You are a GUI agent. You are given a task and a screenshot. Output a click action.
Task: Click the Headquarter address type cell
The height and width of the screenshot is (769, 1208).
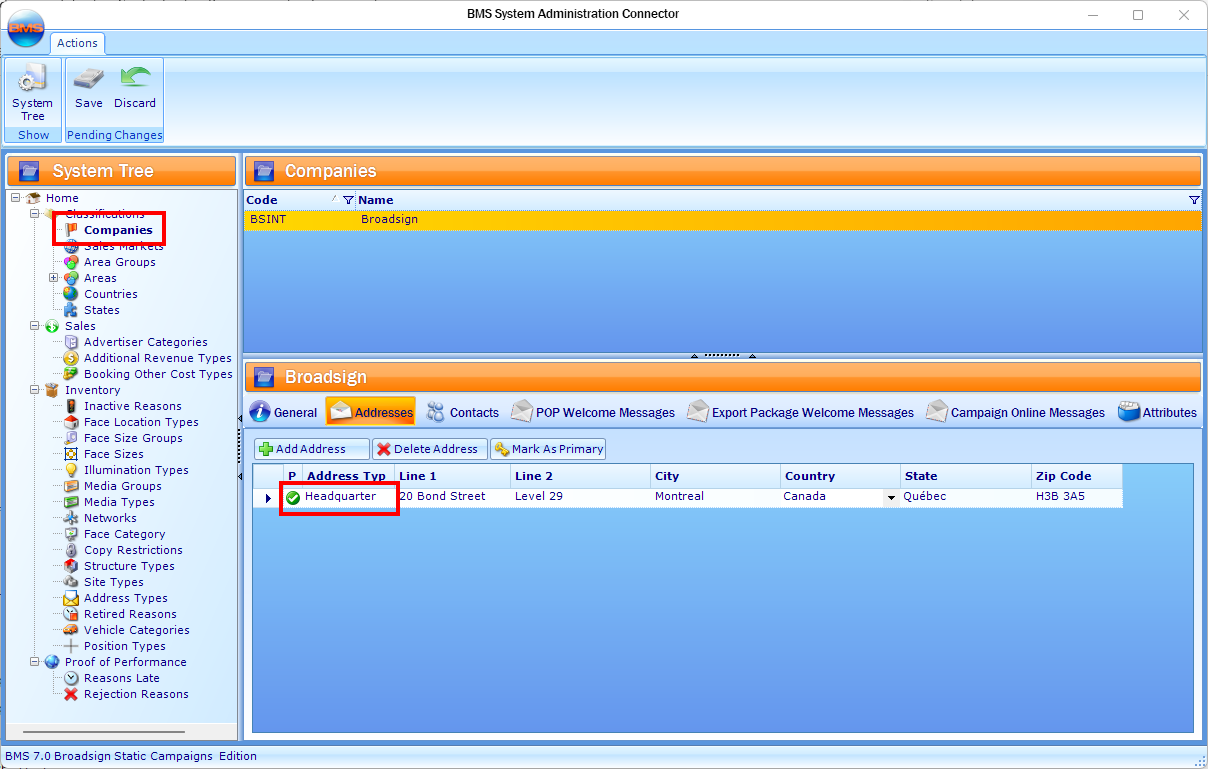[x=348, y=497]
